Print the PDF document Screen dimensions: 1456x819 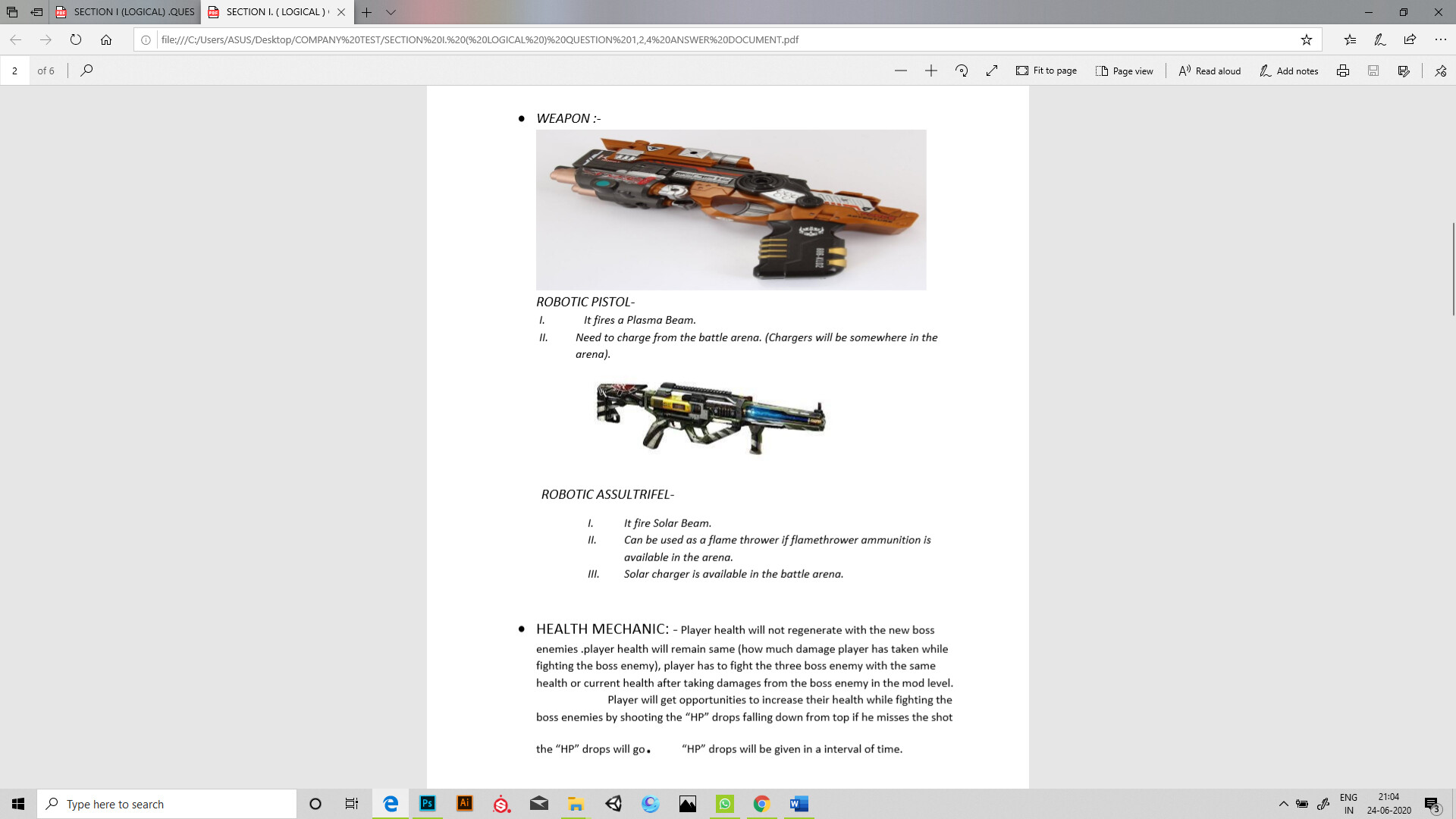pyautogui.click(x=1342, y=71)
